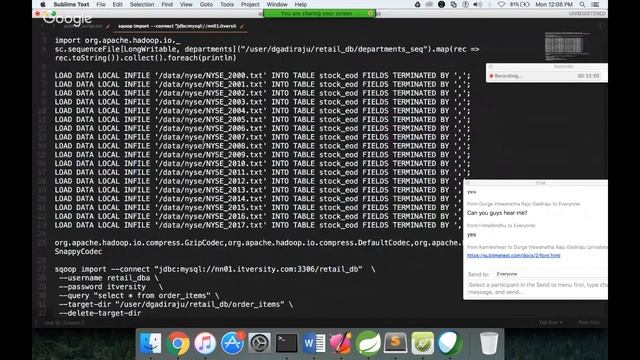This screenshot has height=360, width=640.
Task: Open the Project menu
Action: [250, 4]
